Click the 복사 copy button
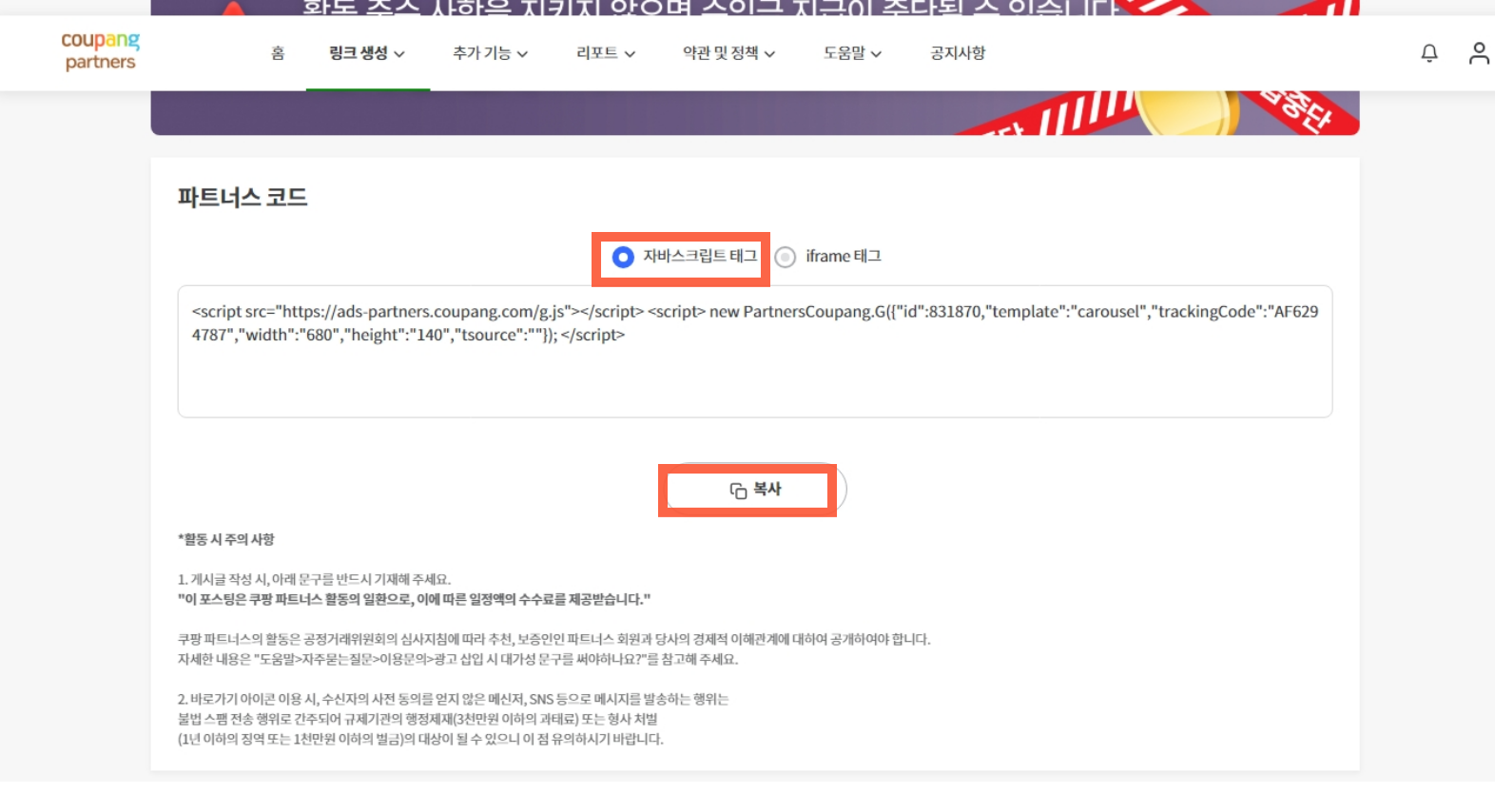The height and width of the screenshot is (812, 1495). (x=755, y=490)
